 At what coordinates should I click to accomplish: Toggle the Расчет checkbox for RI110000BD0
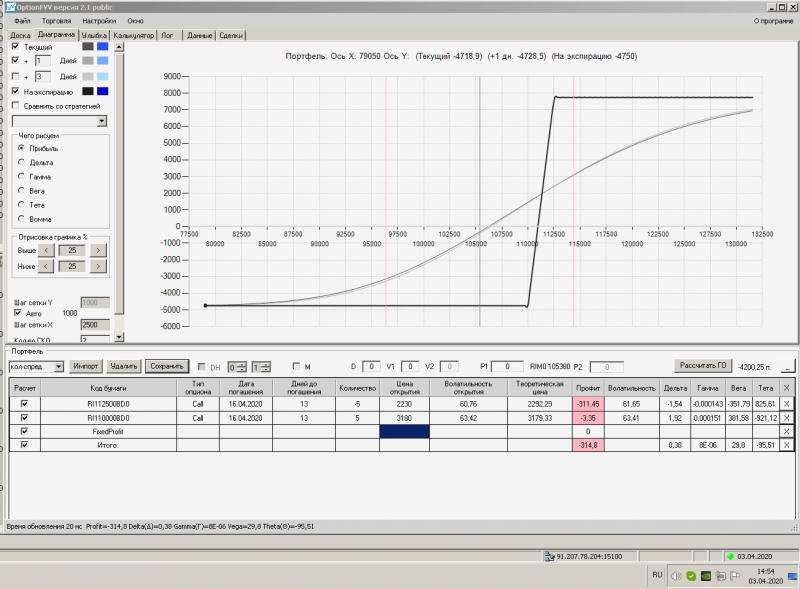(24, 418)
